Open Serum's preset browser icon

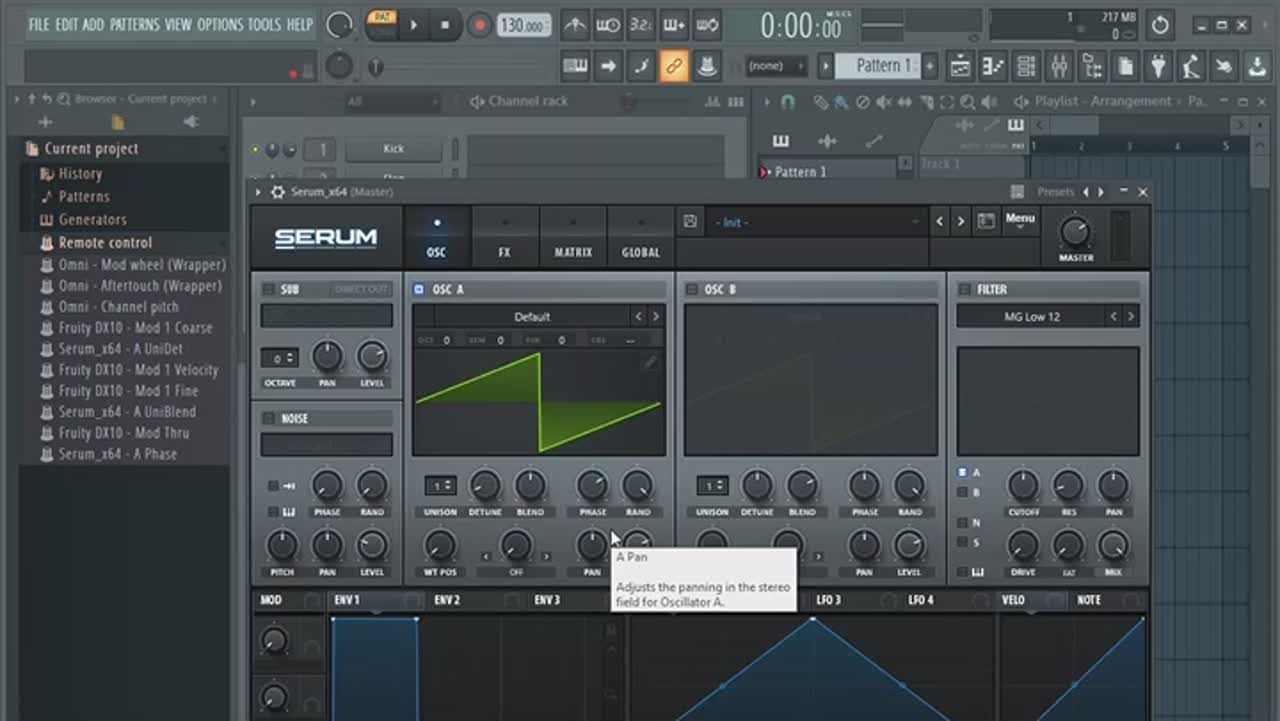pyautogui.click(x=986, y=222)
